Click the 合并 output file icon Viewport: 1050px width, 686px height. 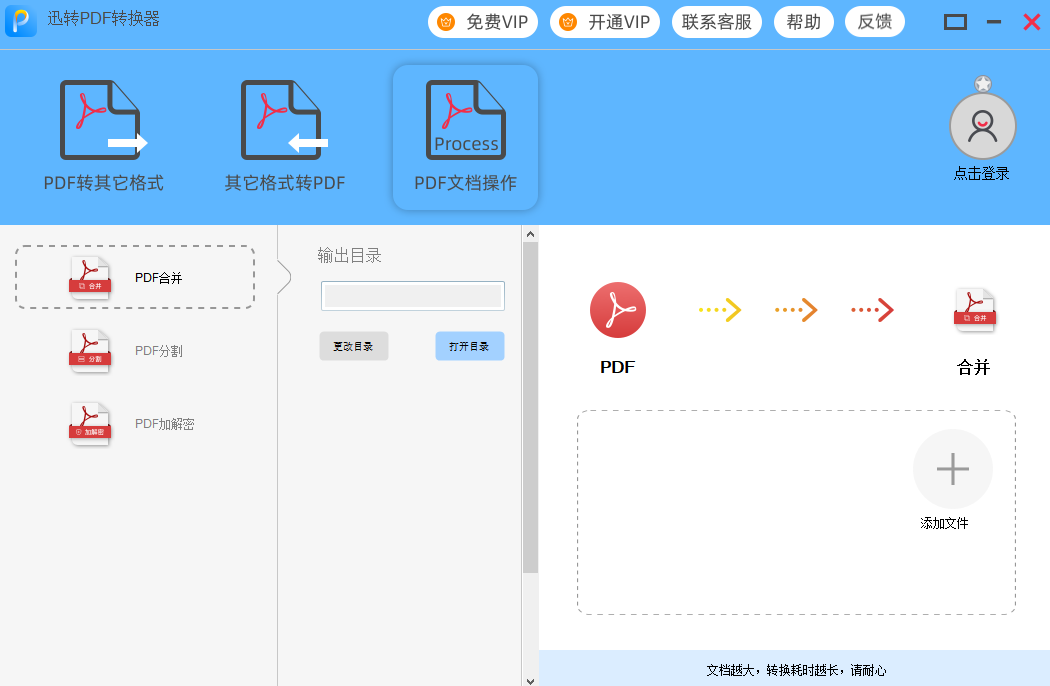975,310
